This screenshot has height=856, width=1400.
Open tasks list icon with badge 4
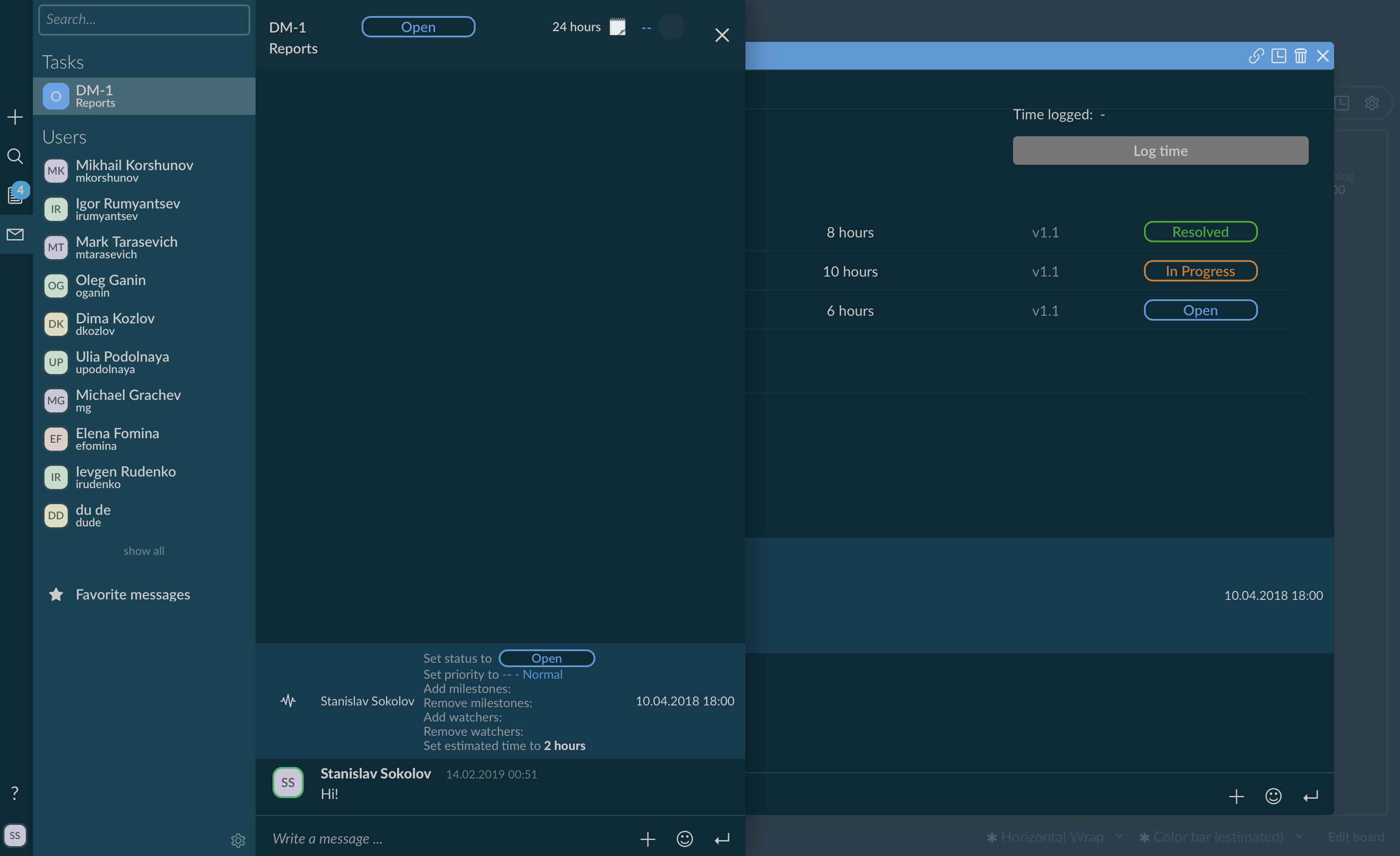click(x=15, y=195)
